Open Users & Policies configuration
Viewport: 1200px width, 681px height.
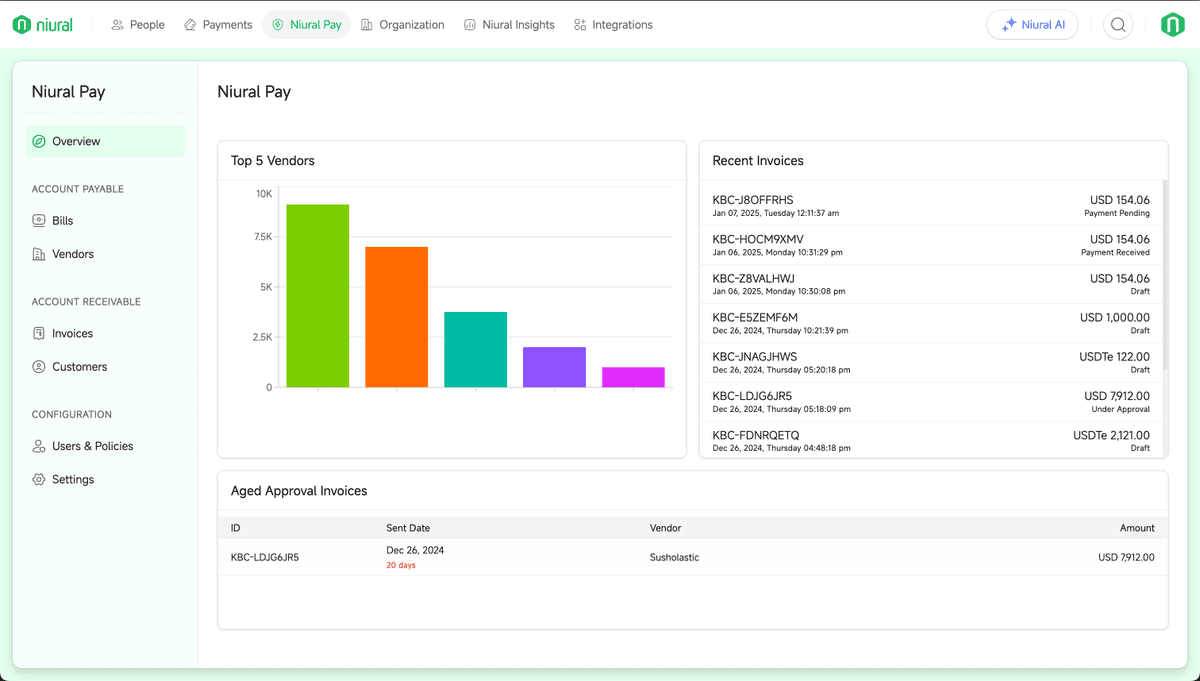point(106,446)
